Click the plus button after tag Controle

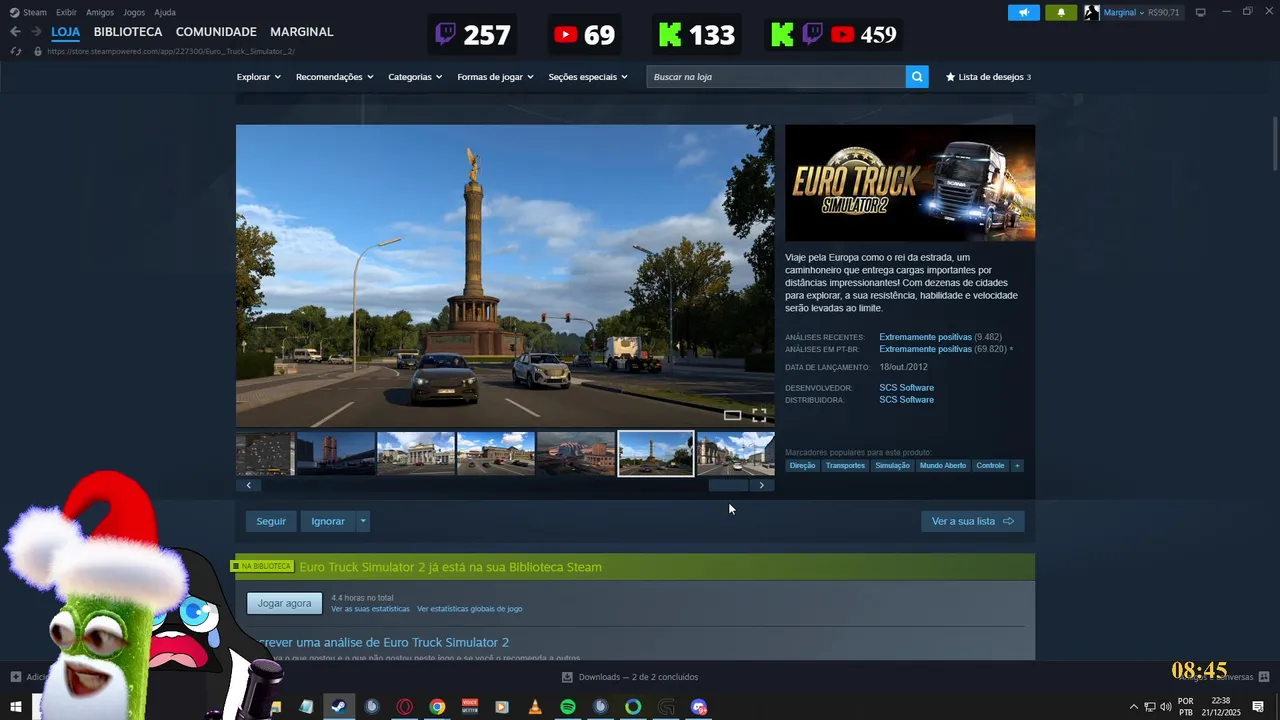coord(1017,465)
